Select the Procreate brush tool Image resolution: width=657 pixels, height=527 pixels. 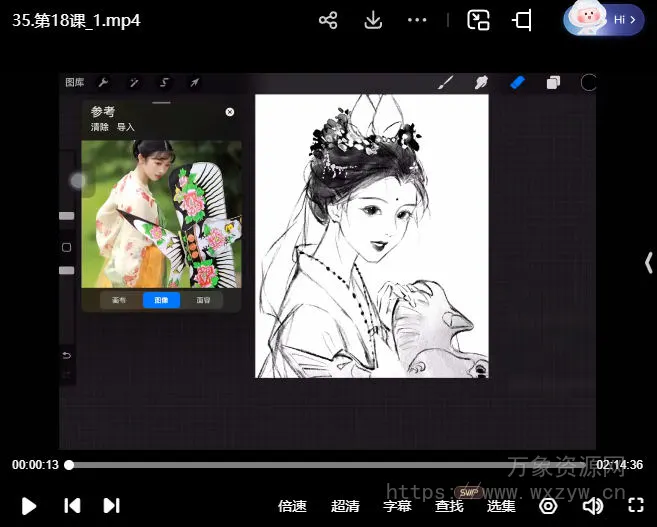click(x=447, y=83)
